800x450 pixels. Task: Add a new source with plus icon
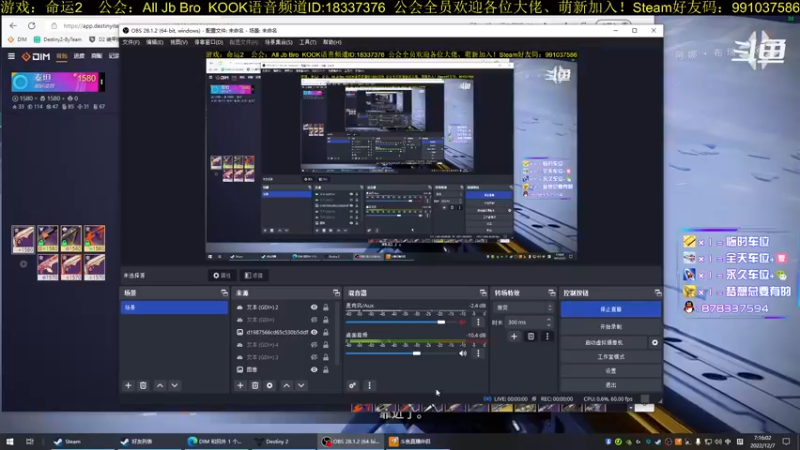pos(240,386)
